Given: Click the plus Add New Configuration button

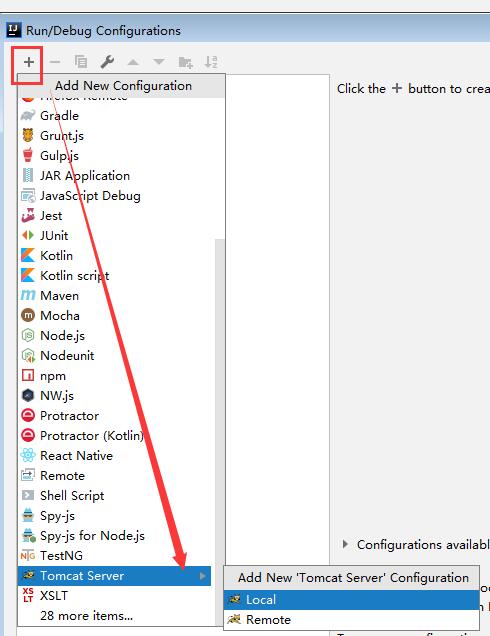Looking at the screenshot, I should [28, 62].
